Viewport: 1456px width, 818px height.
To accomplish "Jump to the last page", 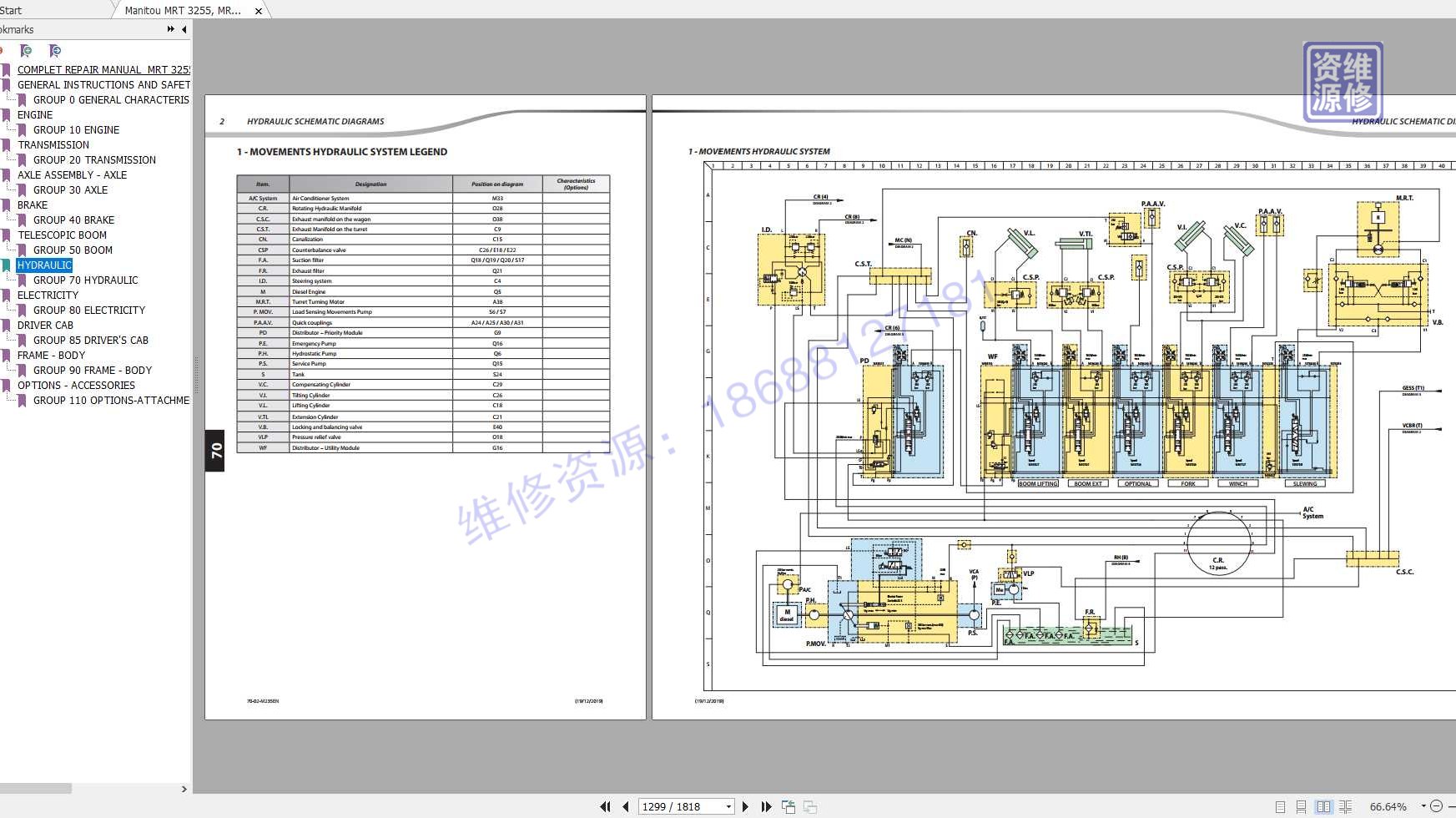I will point(766,806).
